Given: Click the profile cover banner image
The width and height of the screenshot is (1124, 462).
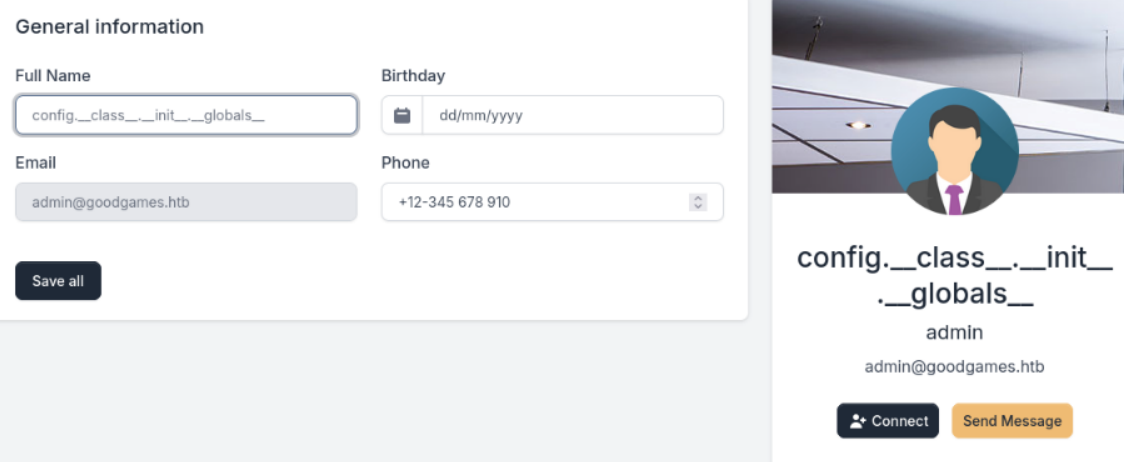Looking at the screenshot, I should 948,96.
